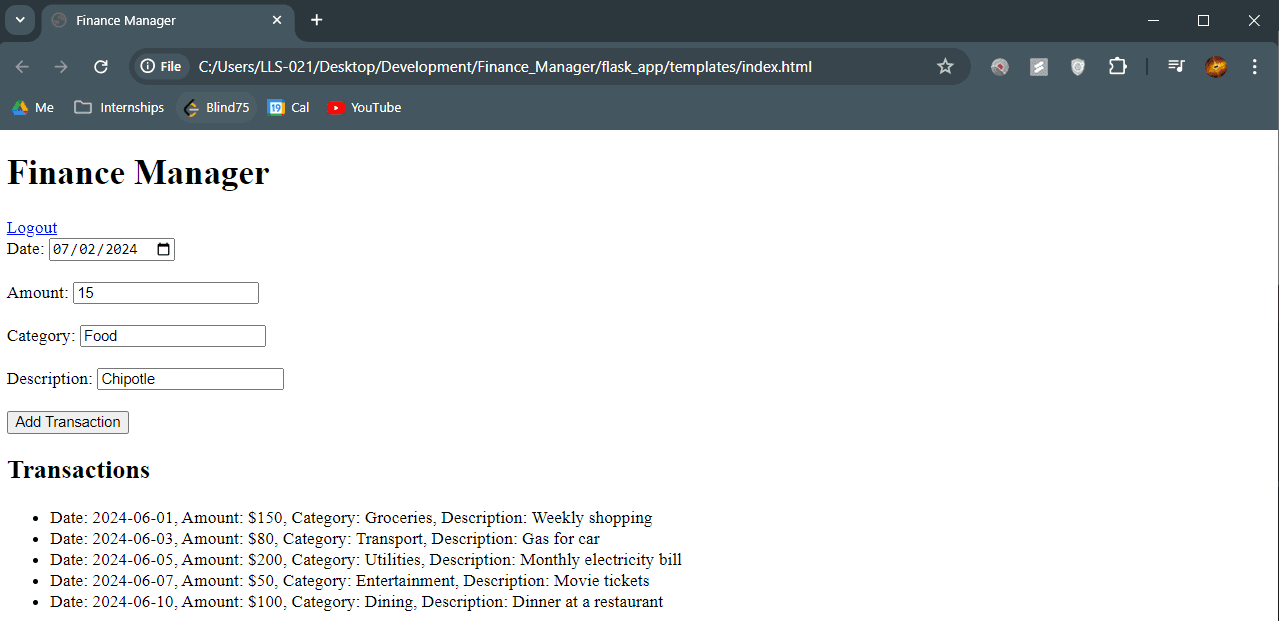Viewport: 1279px width, 621px height.
Task: Open the calendar picker in Date field
Action: [164, 250]
